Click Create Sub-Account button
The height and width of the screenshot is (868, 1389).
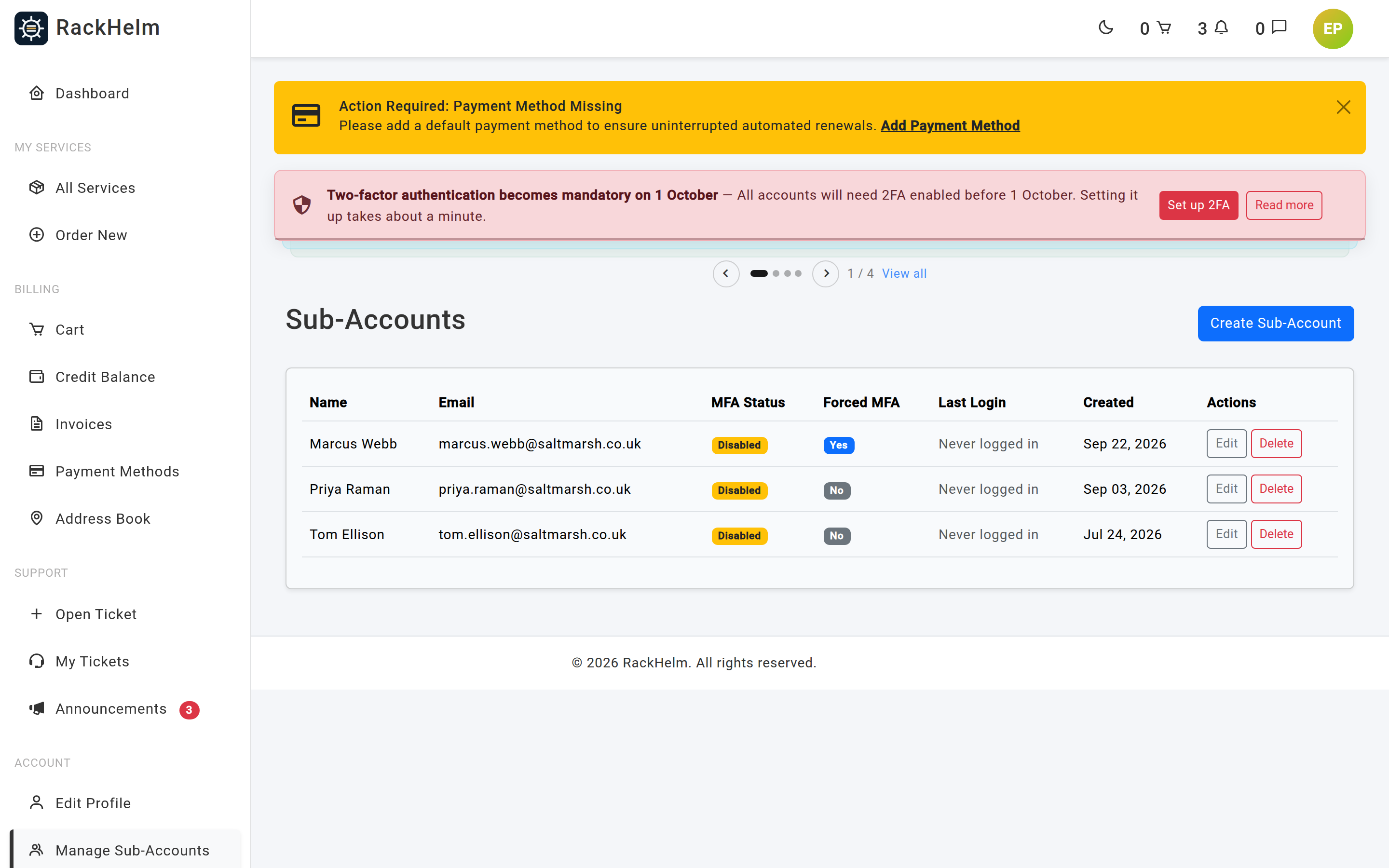(x=1275, y=323)
